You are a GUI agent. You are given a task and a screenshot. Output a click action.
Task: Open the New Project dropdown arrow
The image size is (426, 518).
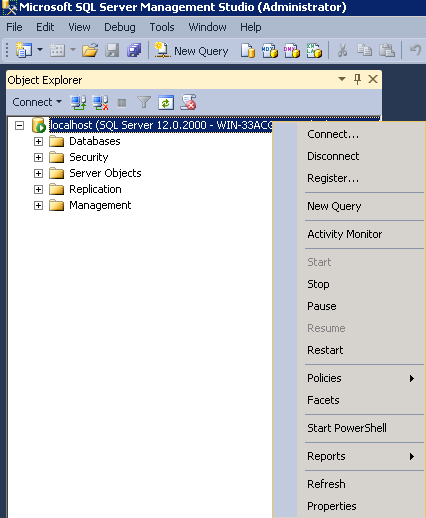pyautogui.click(x=40, y=50)
